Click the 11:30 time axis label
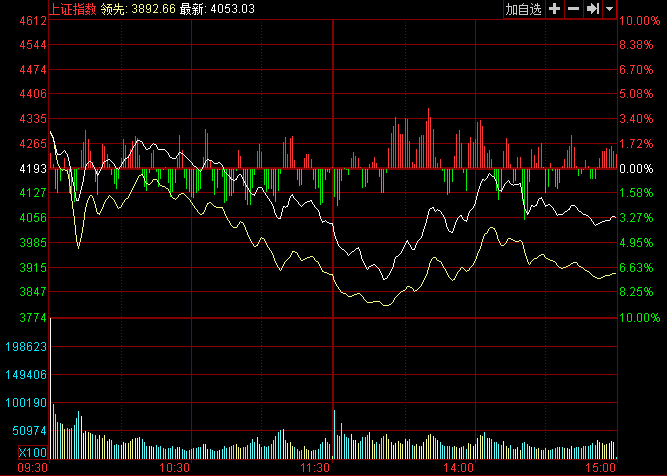 tap(316, 467)
